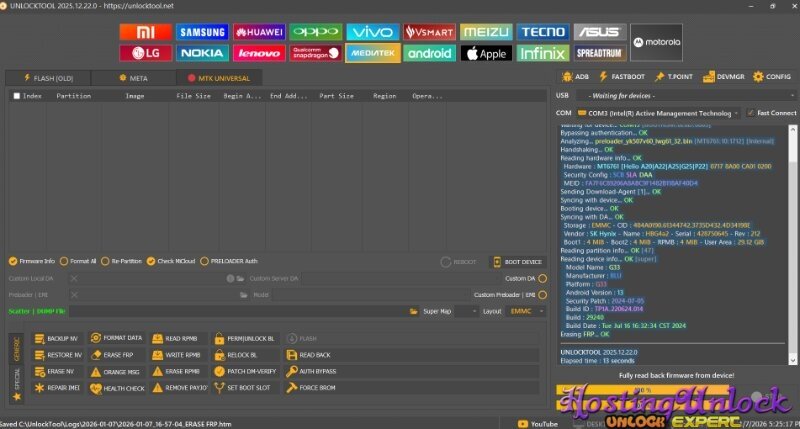
Task: Switch to the META tab
Action: pos(133,78)
